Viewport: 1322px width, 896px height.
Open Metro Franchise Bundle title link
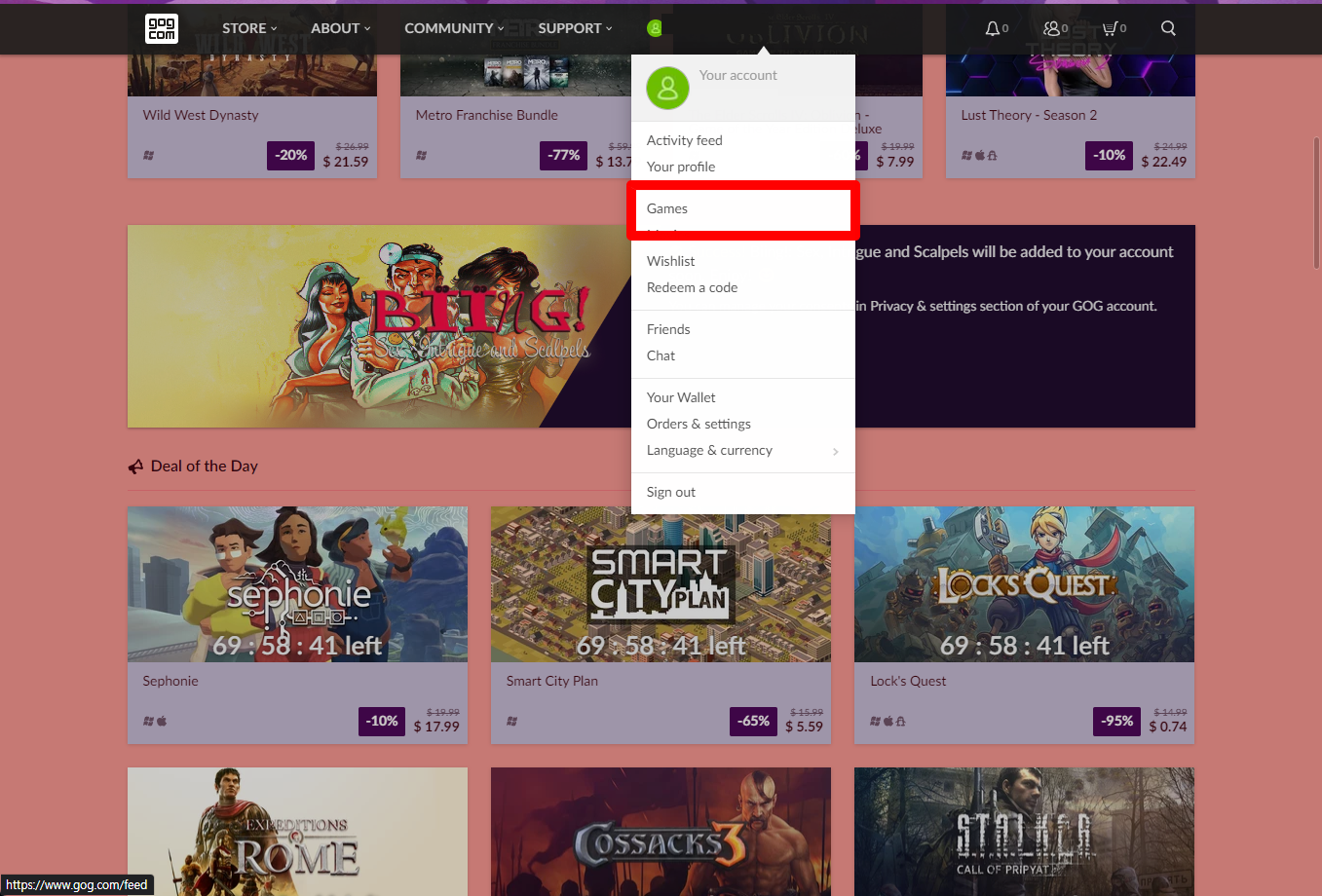(x=486, y=115)
